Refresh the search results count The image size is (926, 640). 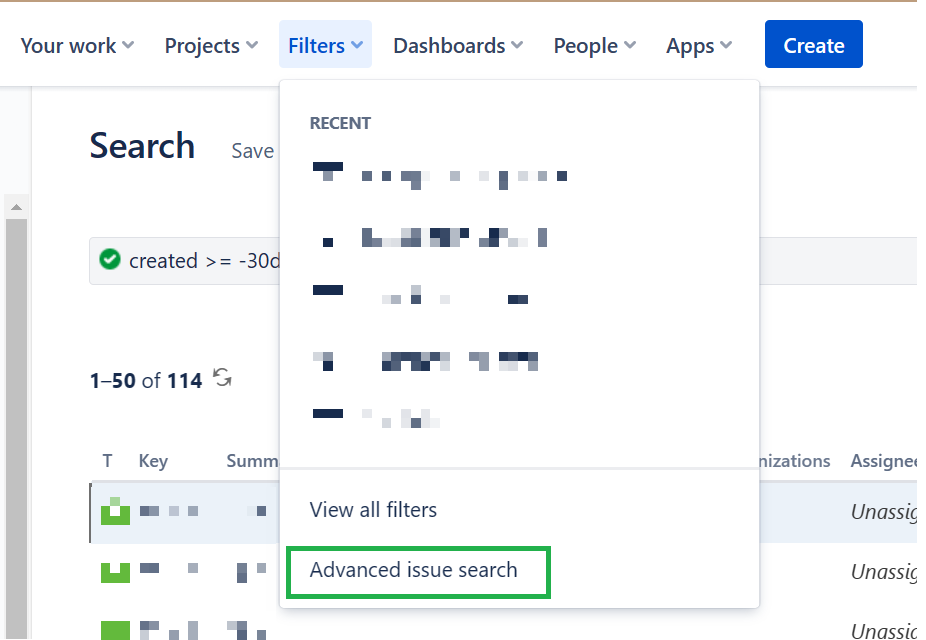point(221,379)
